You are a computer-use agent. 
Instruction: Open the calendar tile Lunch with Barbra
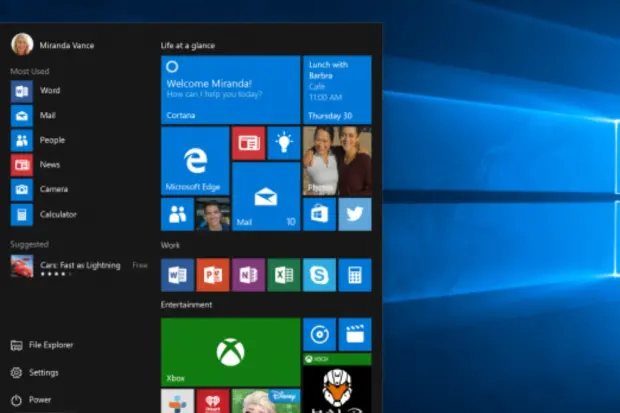337,90
